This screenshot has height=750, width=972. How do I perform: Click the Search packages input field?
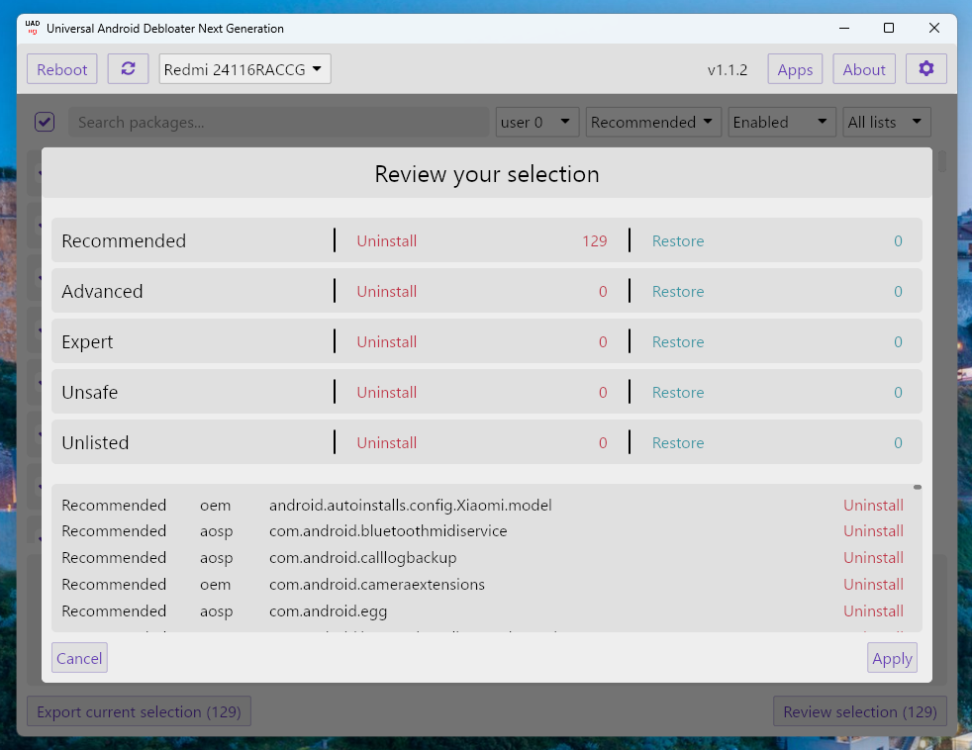coord(280,122)
